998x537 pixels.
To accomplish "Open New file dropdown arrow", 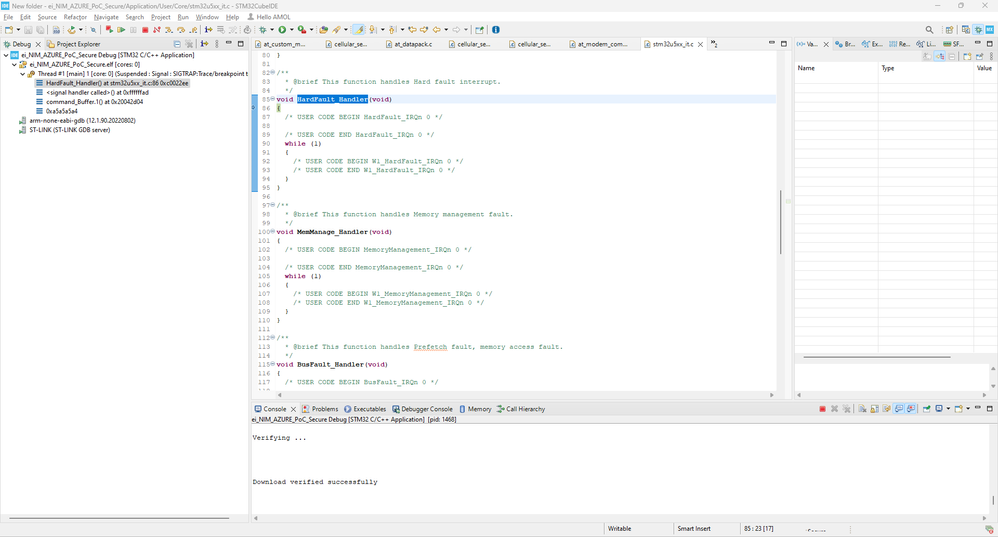I will click(18, 29).
